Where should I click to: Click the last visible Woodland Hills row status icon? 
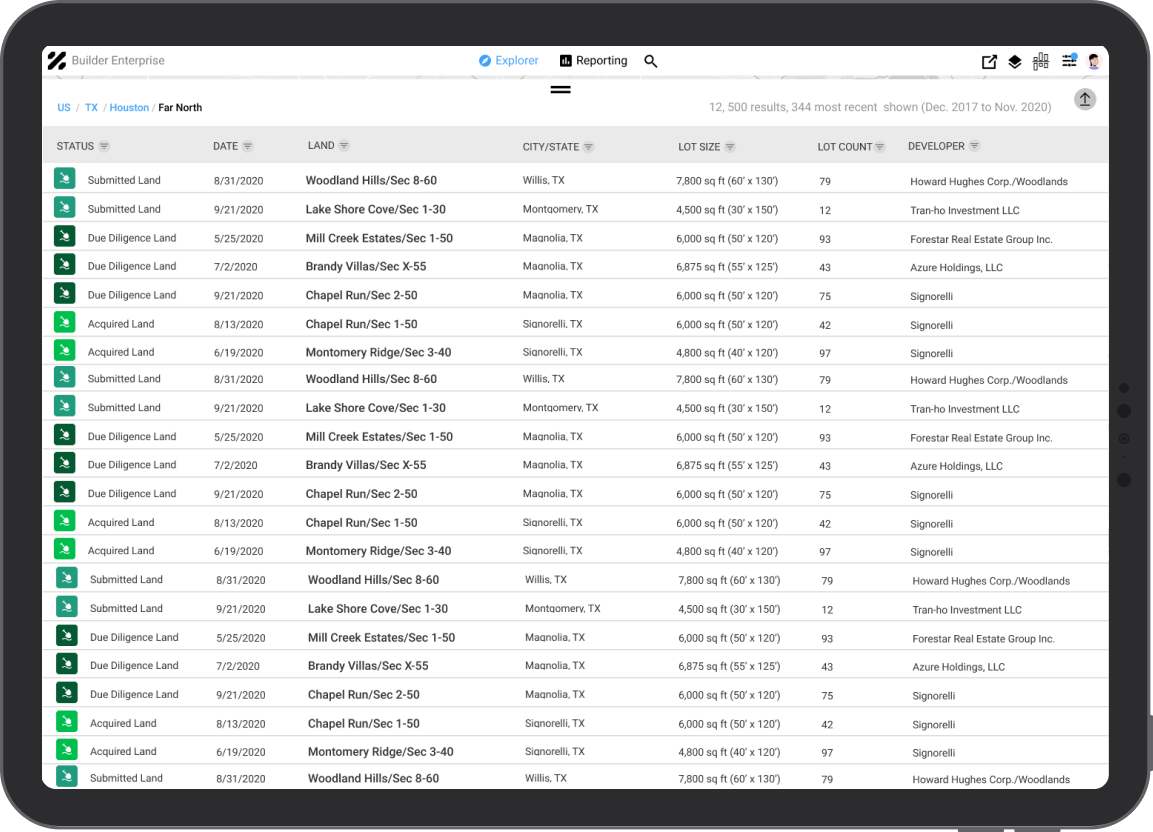(67, 776)
